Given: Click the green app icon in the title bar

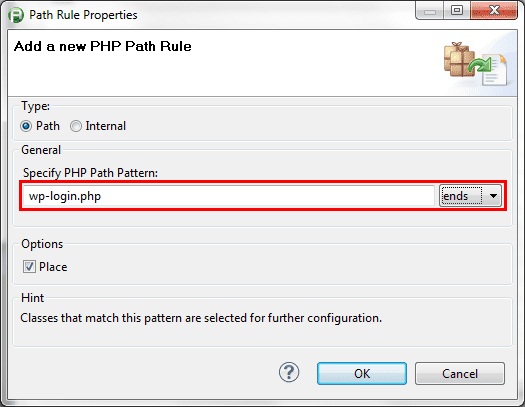Looking at the screenshot, I should [x=16, y=15].
